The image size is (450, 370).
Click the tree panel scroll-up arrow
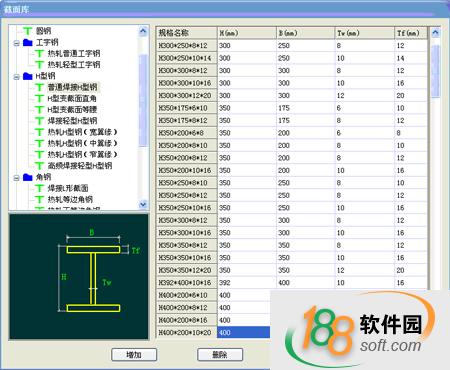coord(143,31)
